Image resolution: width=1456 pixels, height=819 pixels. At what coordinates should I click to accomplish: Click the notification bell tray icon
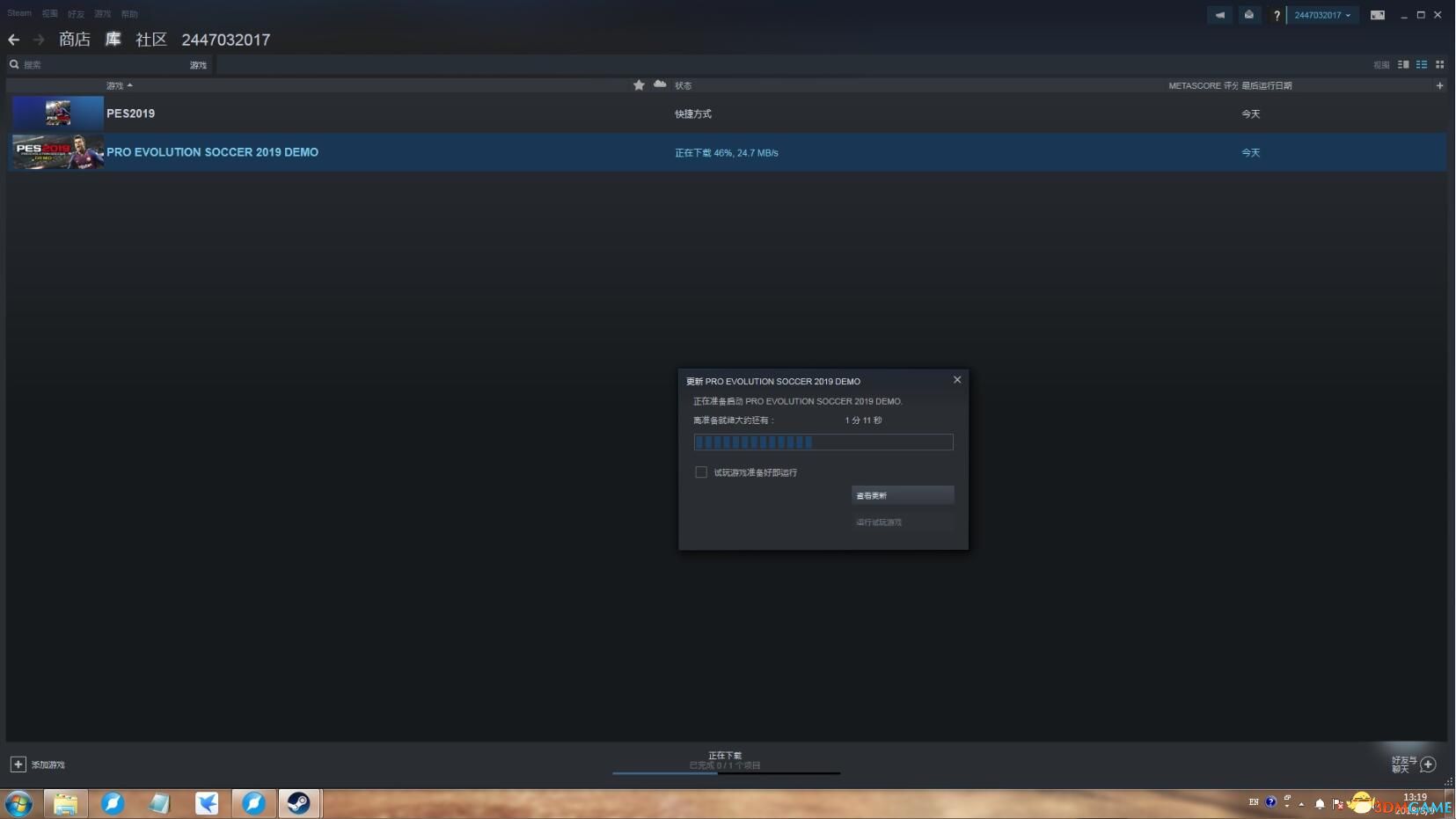(1320, 803)
